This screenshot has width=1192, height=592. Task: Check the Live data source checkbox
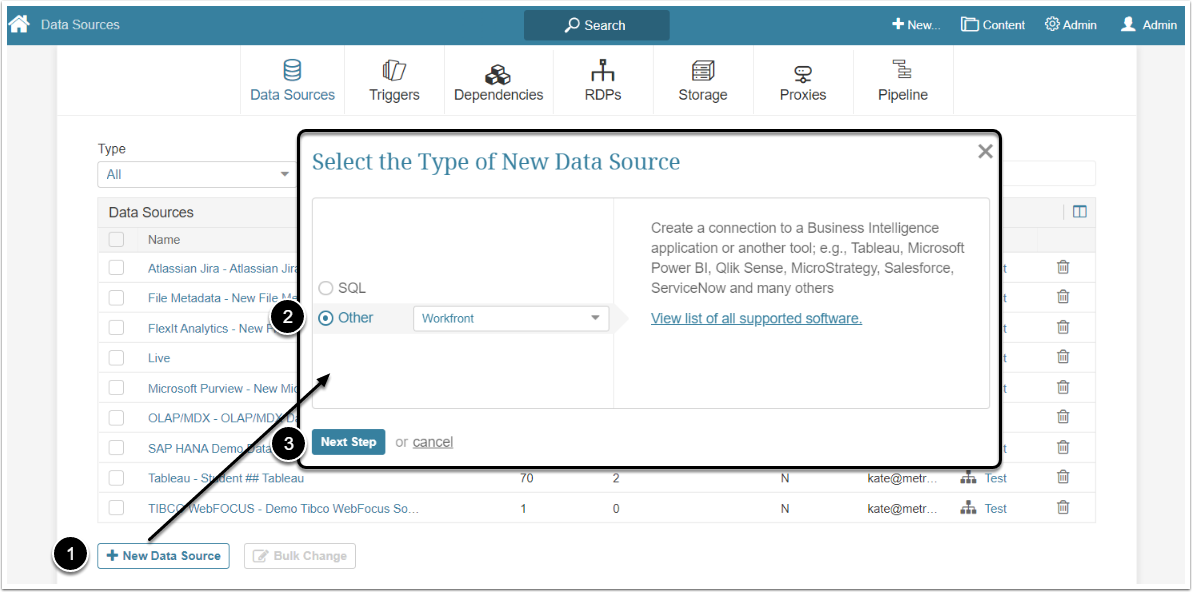point(116,357)
